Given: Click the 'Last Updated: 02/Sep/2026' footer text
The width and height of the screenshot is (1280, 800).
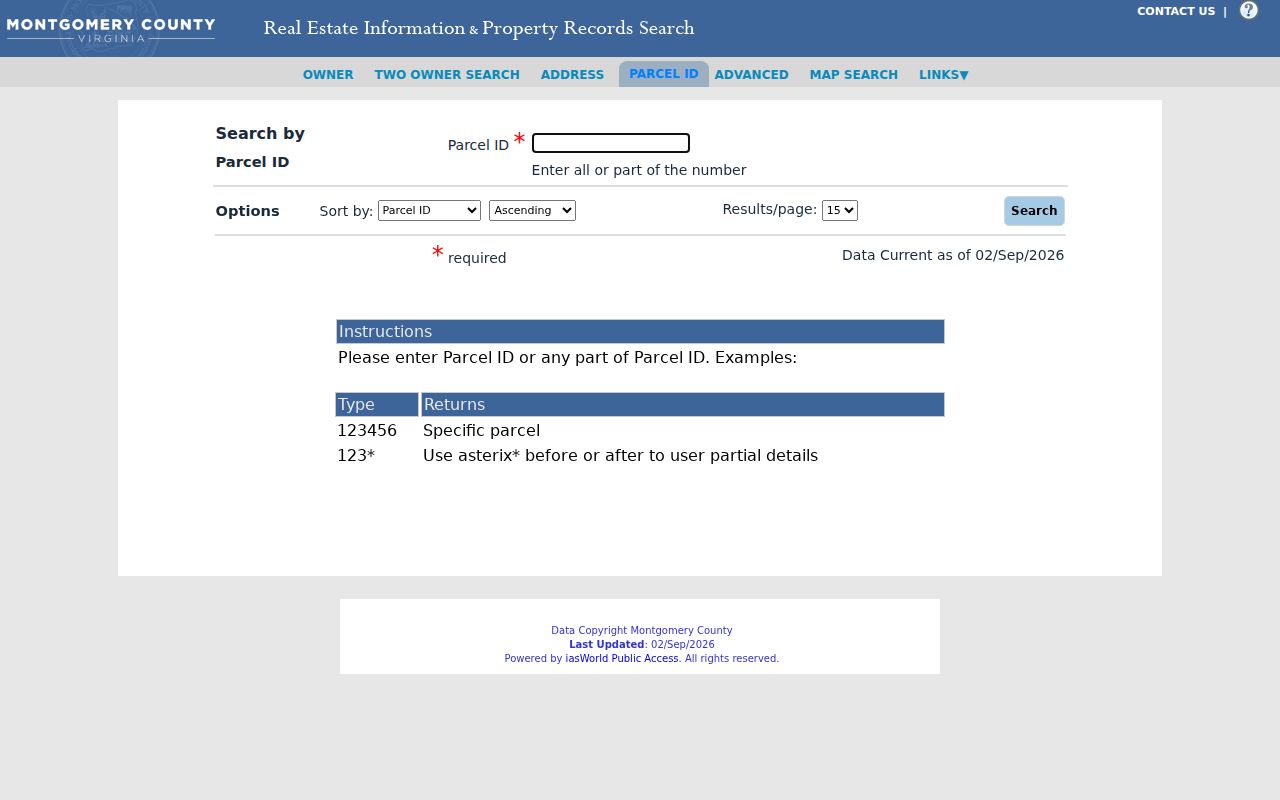Looking at the screenshot, I should click(x=642, y=645).
